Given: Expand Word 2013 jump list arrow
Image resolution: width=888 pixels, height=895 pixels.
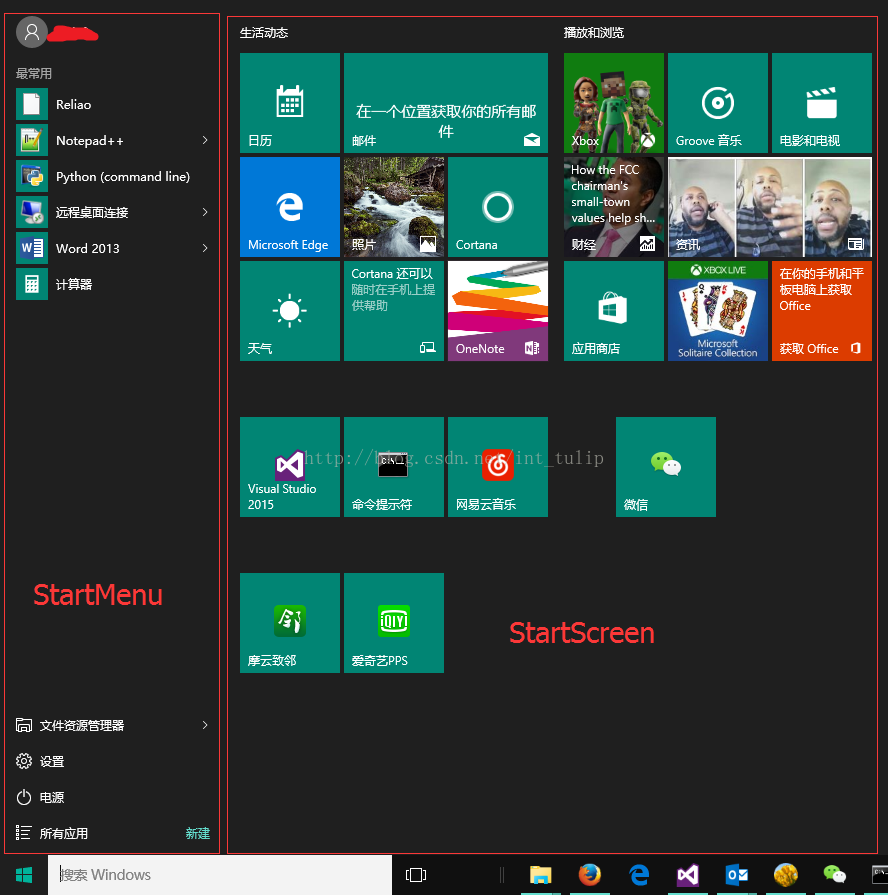Looking at the screenshot, I should [x=205, y=248].
